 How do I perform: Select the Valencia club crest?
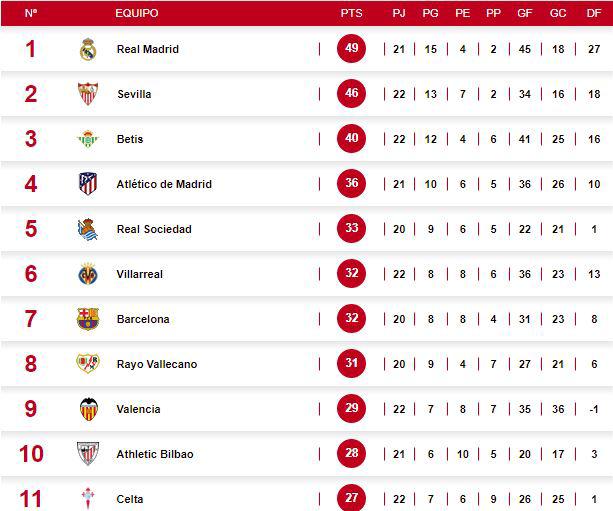(88, 409)
